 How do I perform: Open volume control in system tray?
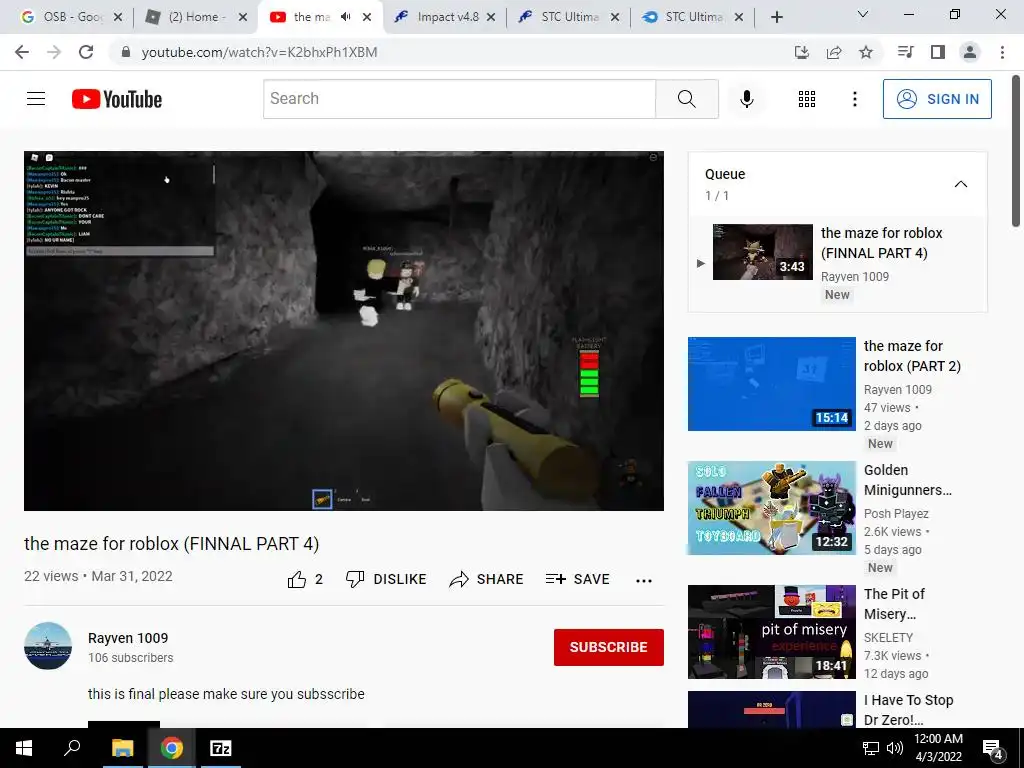(895, 748)
